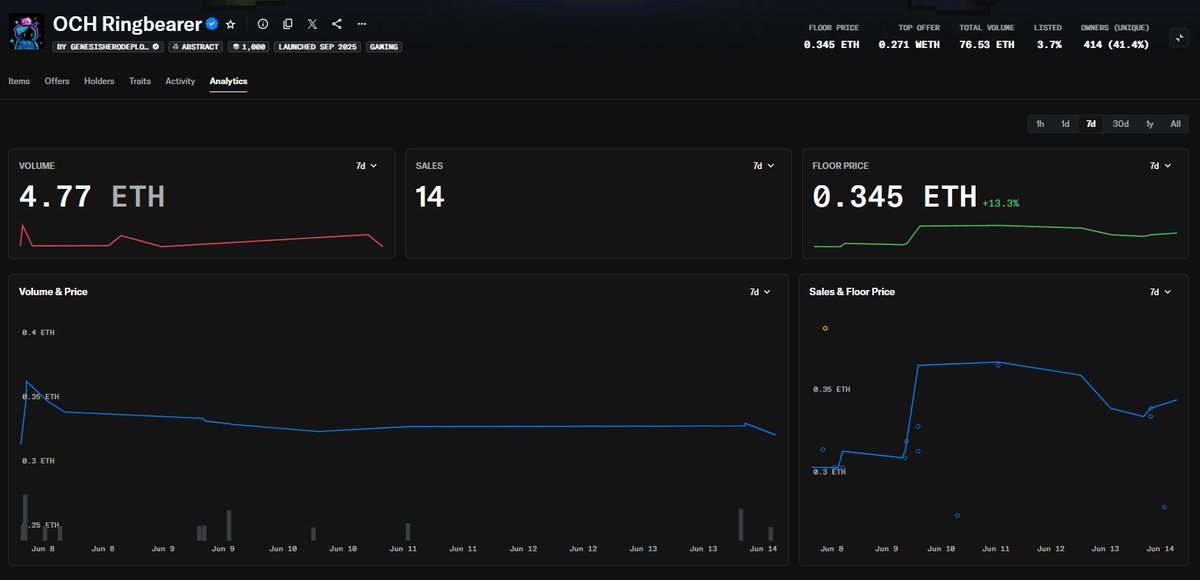Open the 7d dropdown on Sales & Floor Price chart
Viewport: 1200px width, 580px height.
[x=1160, y=292]
